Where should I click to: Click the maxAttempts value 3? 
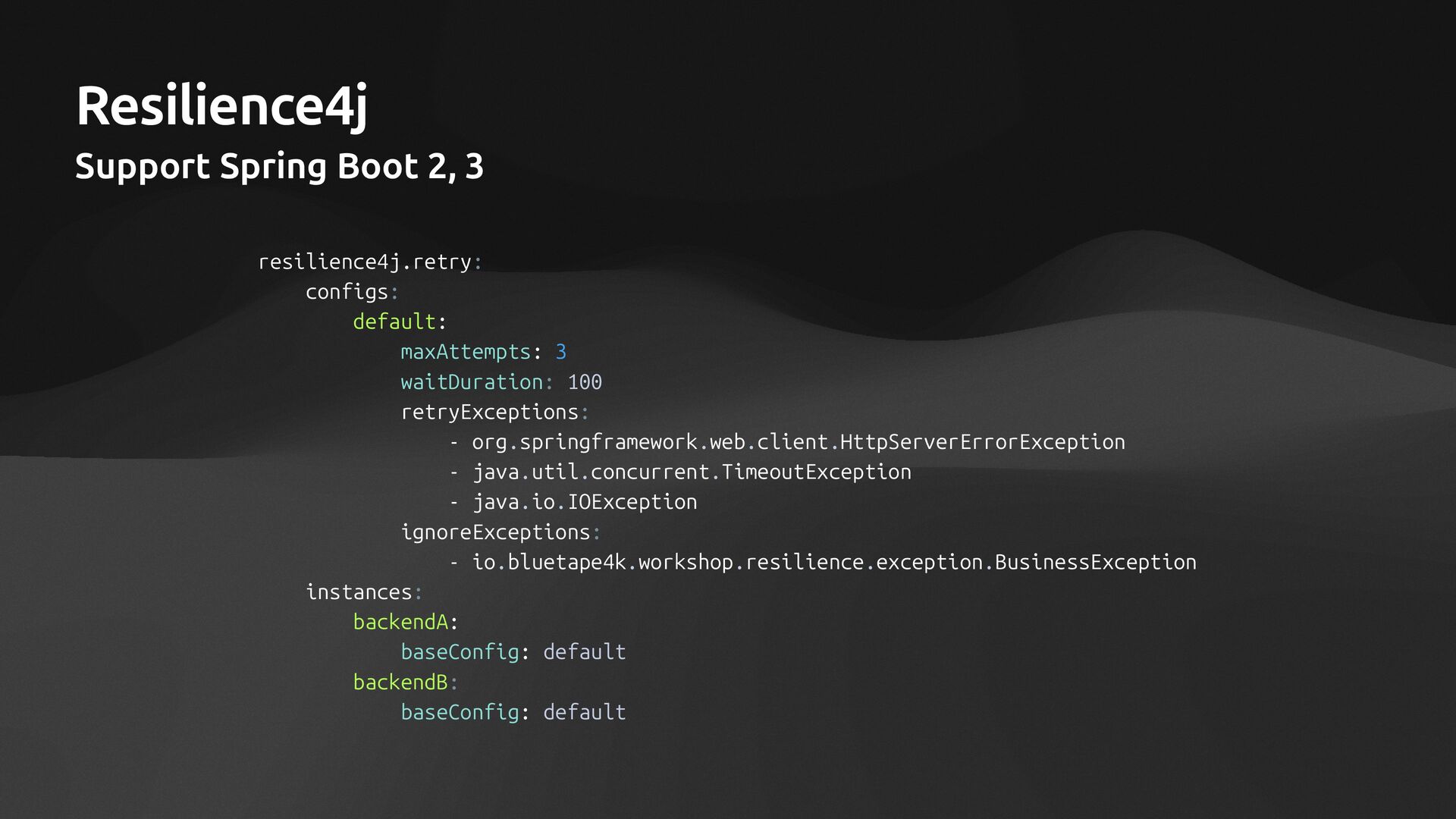[x=561, y=353]
